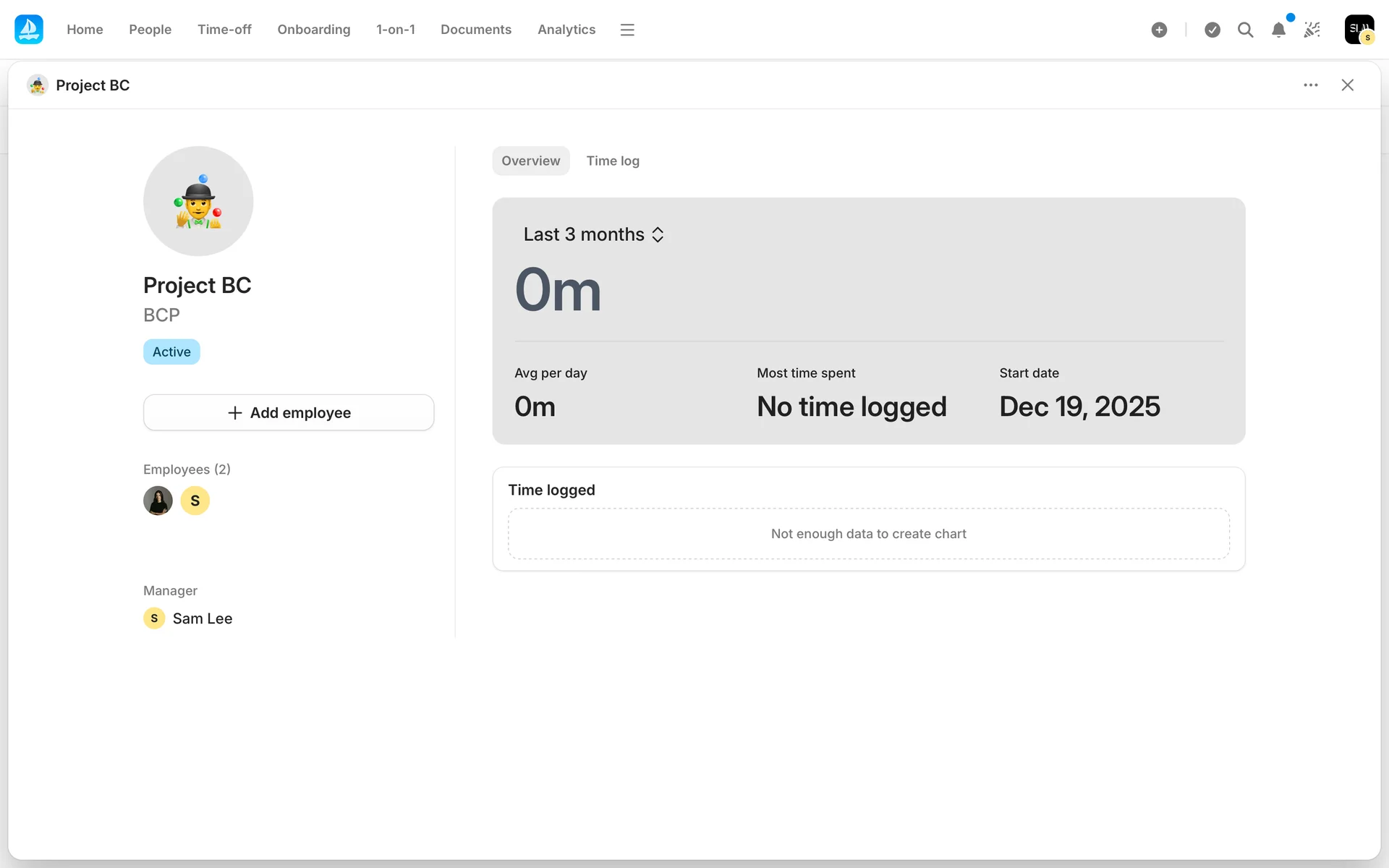
Task: Click the yellow S employee avatar
Action: [195, 501]
